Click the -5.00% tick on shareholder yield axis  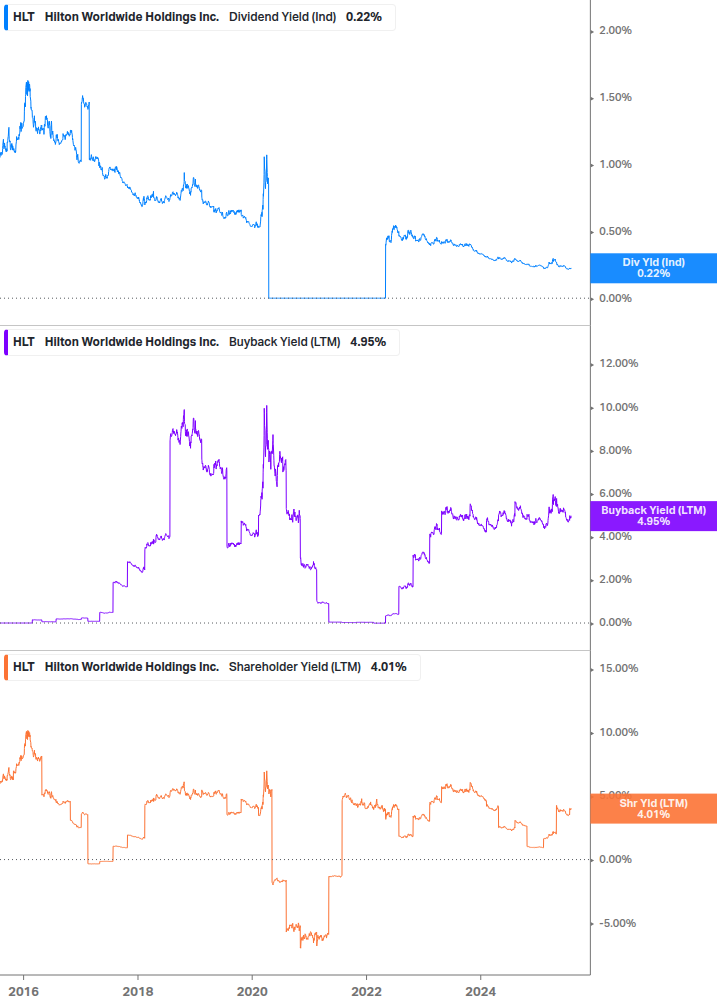pyautogui.click(x=617, y=924)
